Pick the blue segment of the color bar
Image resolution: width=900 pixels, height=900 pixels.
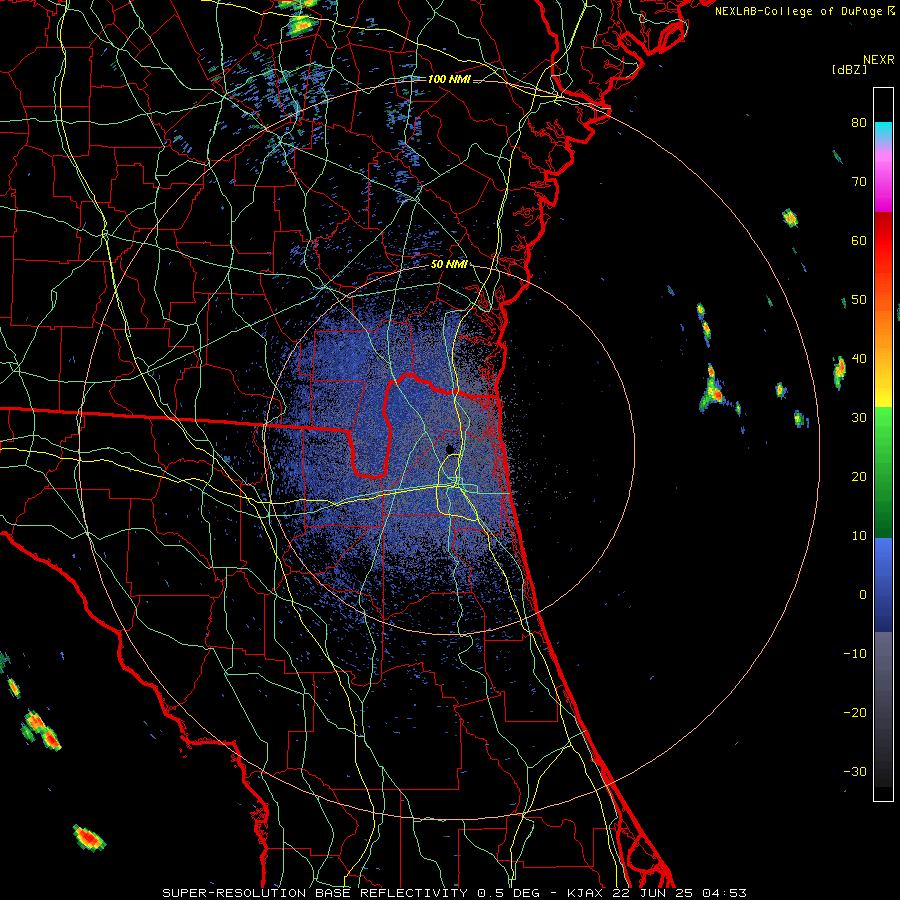tap(883, 584)
